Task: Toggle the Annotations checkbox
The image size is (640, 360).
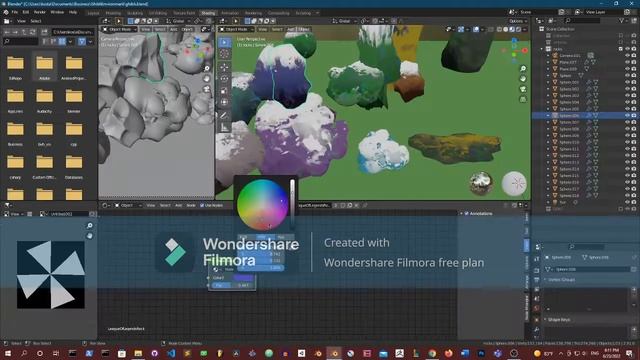Action: (467, 213)
